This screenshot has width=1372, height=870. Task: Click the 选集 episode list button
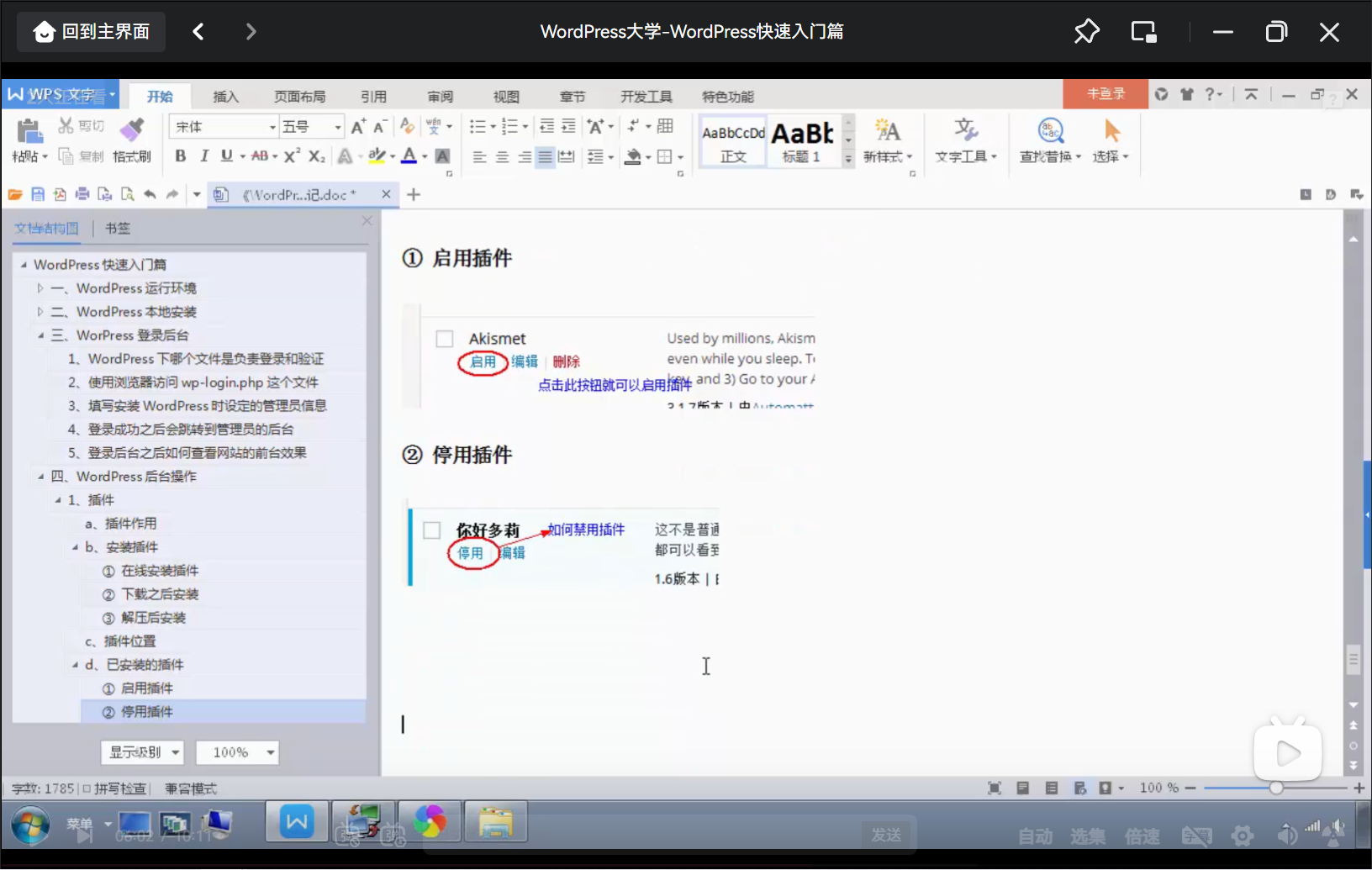1088,836
